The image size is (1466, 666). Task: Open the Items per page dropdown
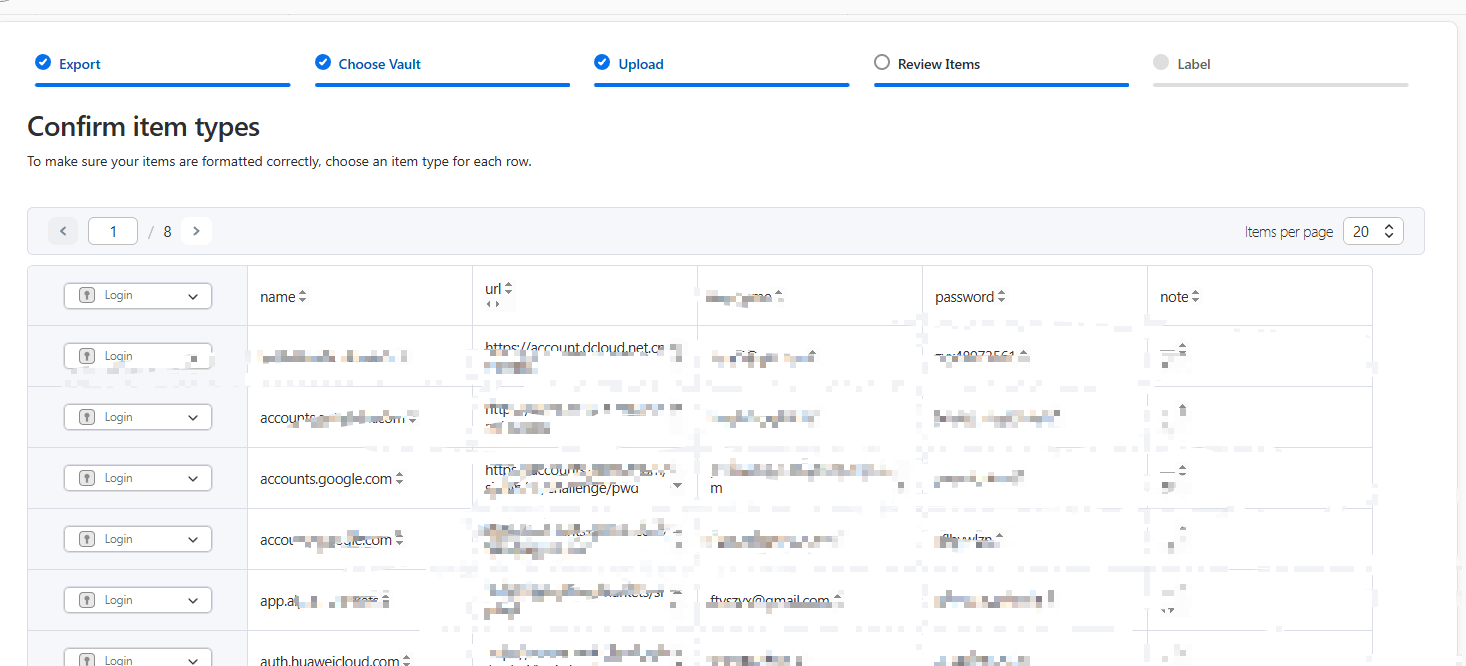pos(1373,231)
